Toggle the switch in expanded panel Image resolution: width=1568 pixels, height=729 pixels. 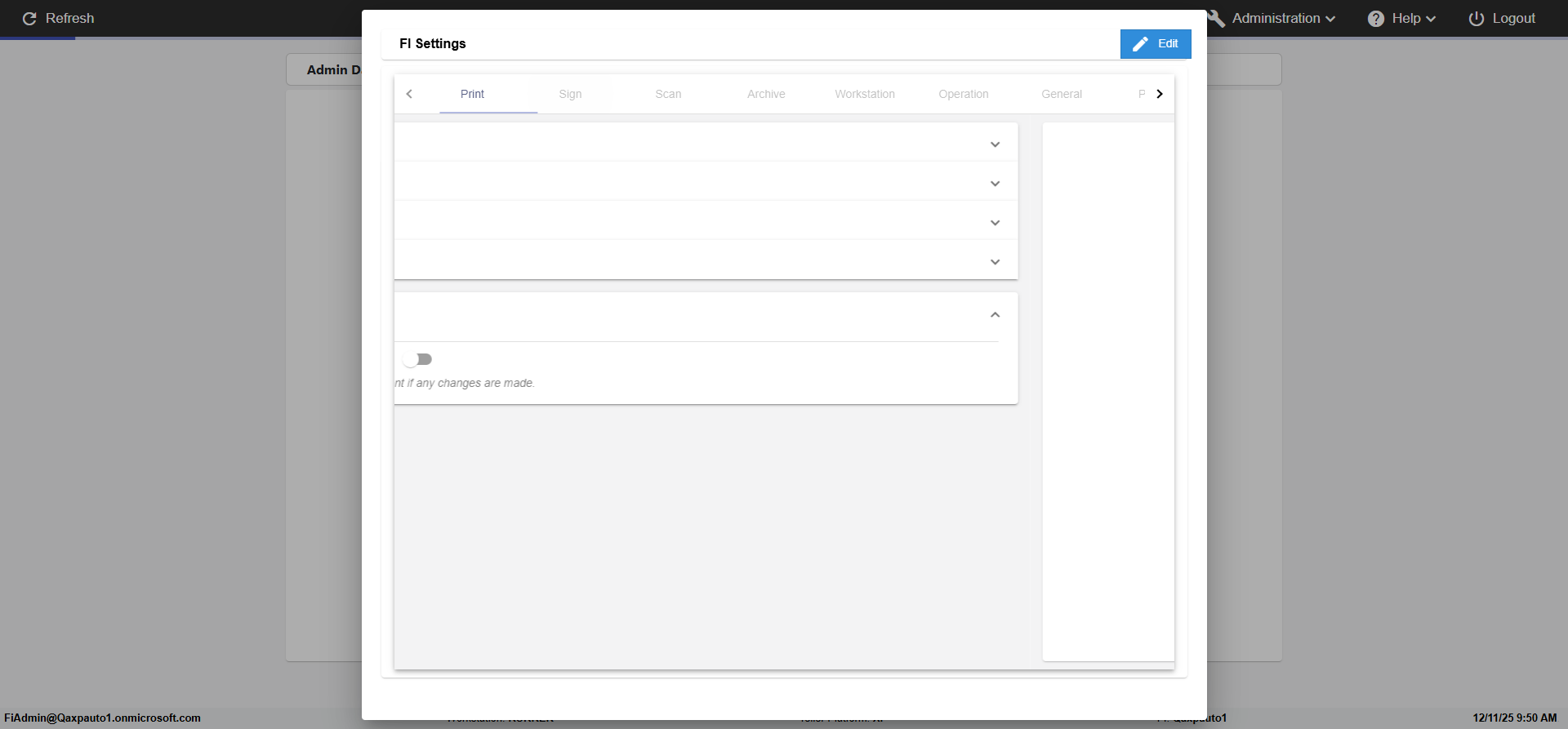click(417, 359)
